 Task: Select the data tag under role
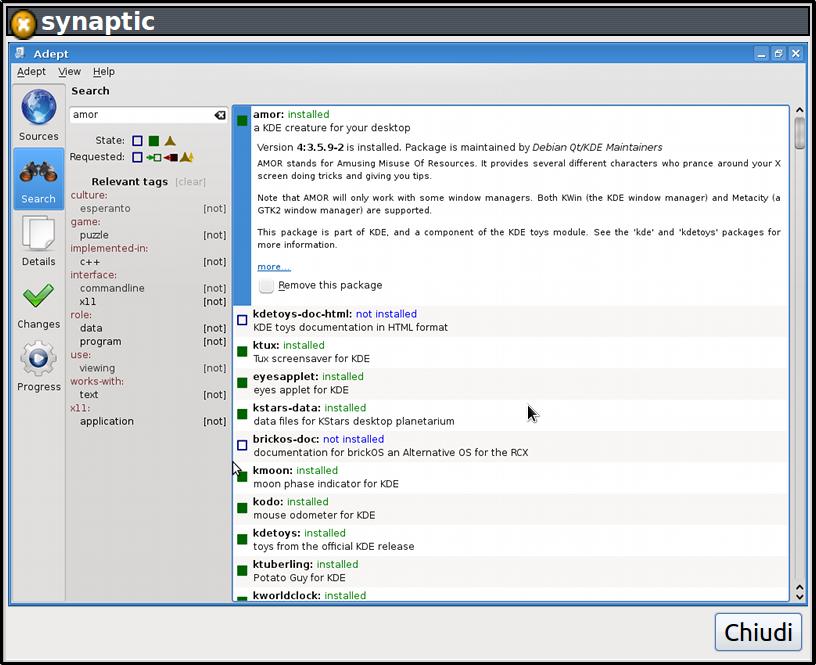click(x=91, y=328)
